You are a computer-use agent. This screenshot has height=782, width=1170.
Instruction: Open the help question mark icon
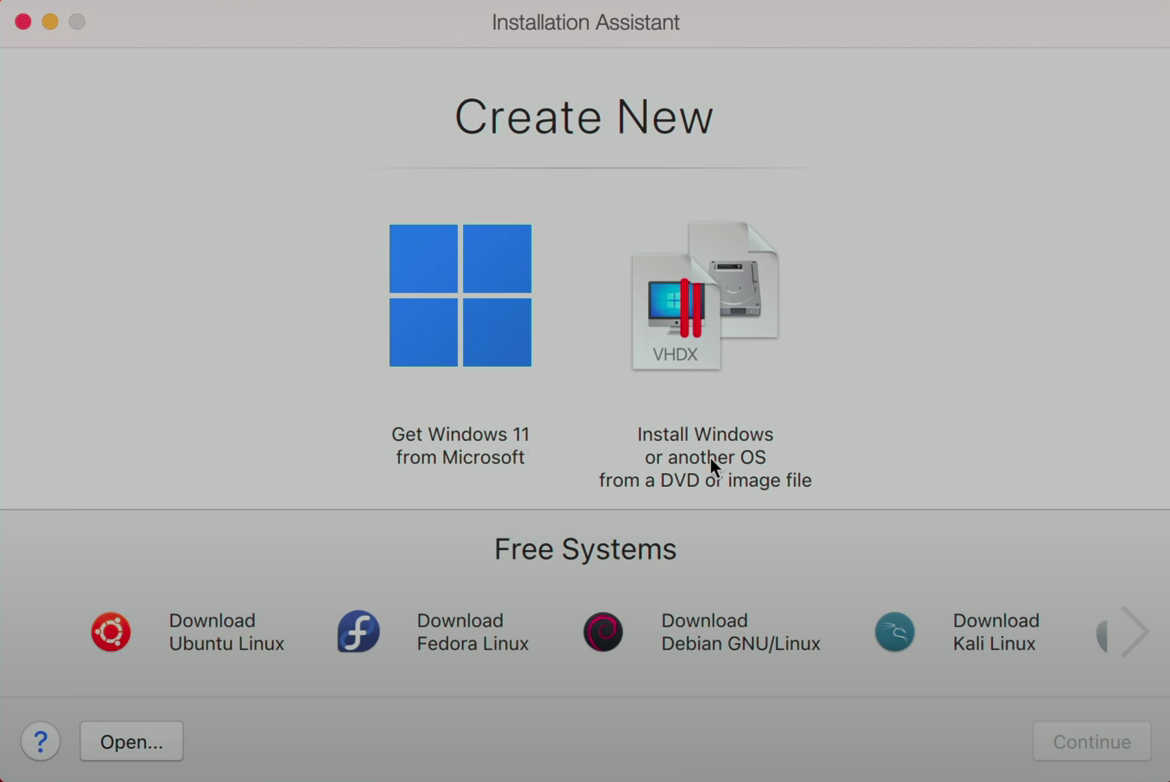[40, 741]
